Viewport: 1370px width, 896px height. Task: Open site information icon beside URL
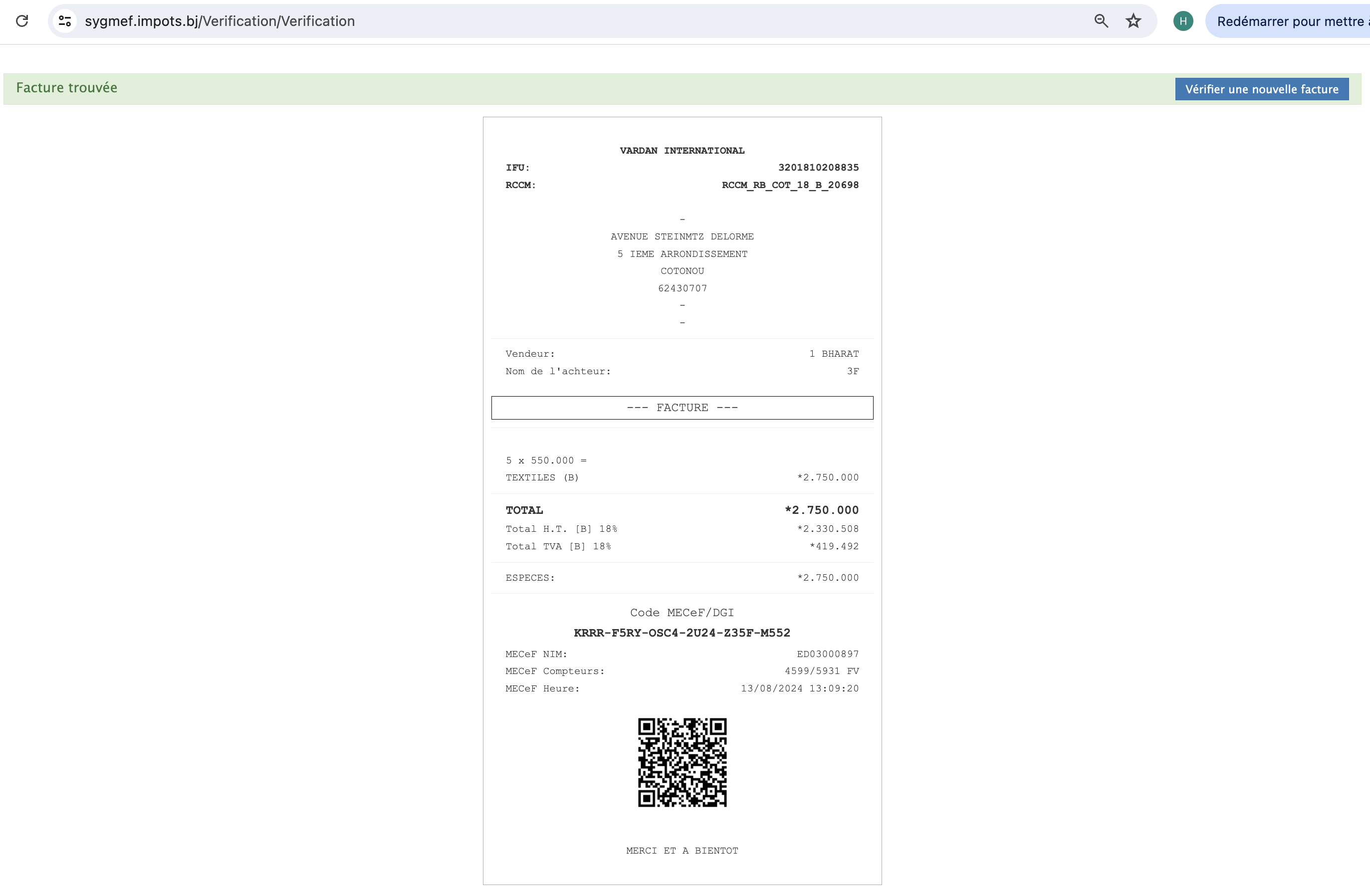(x=65, y=21)
